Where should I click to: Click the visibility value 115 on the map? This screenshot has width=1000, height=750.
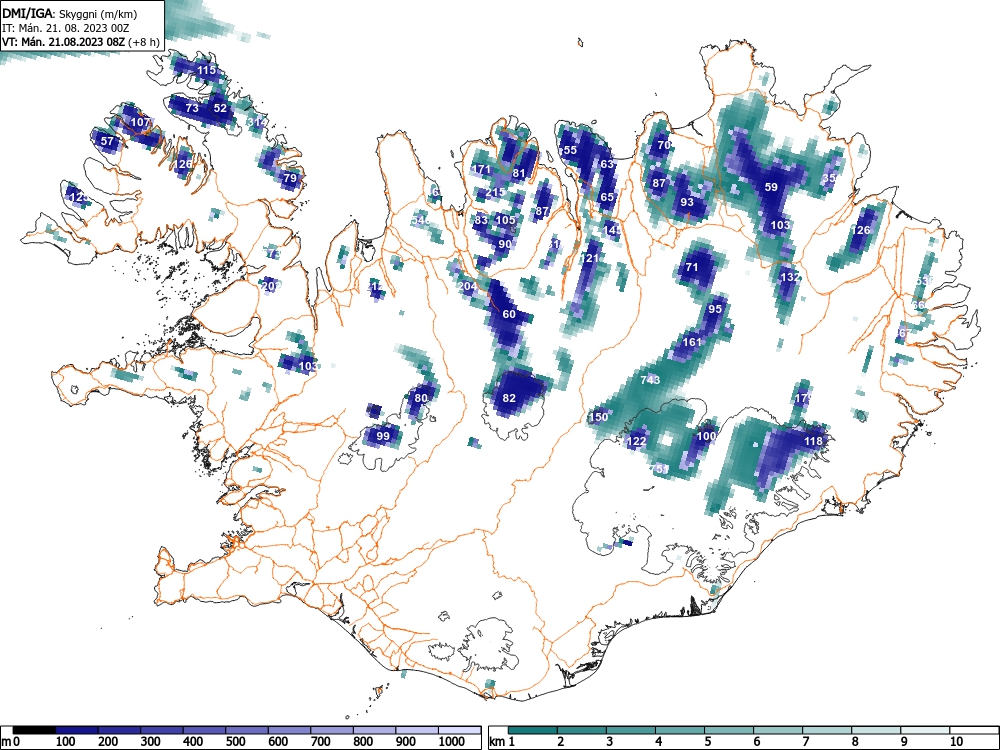pos(207,70)
